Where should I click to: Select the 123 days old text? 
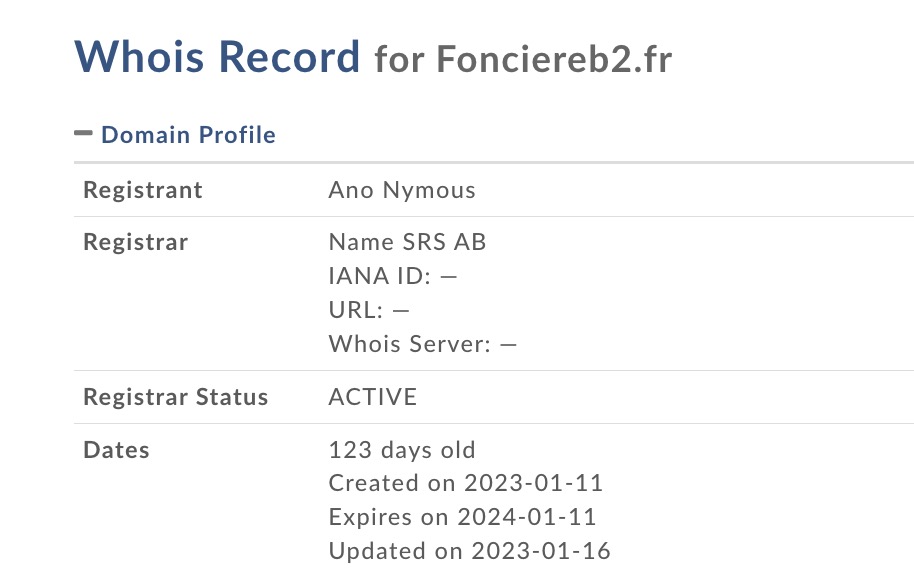click(402, 449)
